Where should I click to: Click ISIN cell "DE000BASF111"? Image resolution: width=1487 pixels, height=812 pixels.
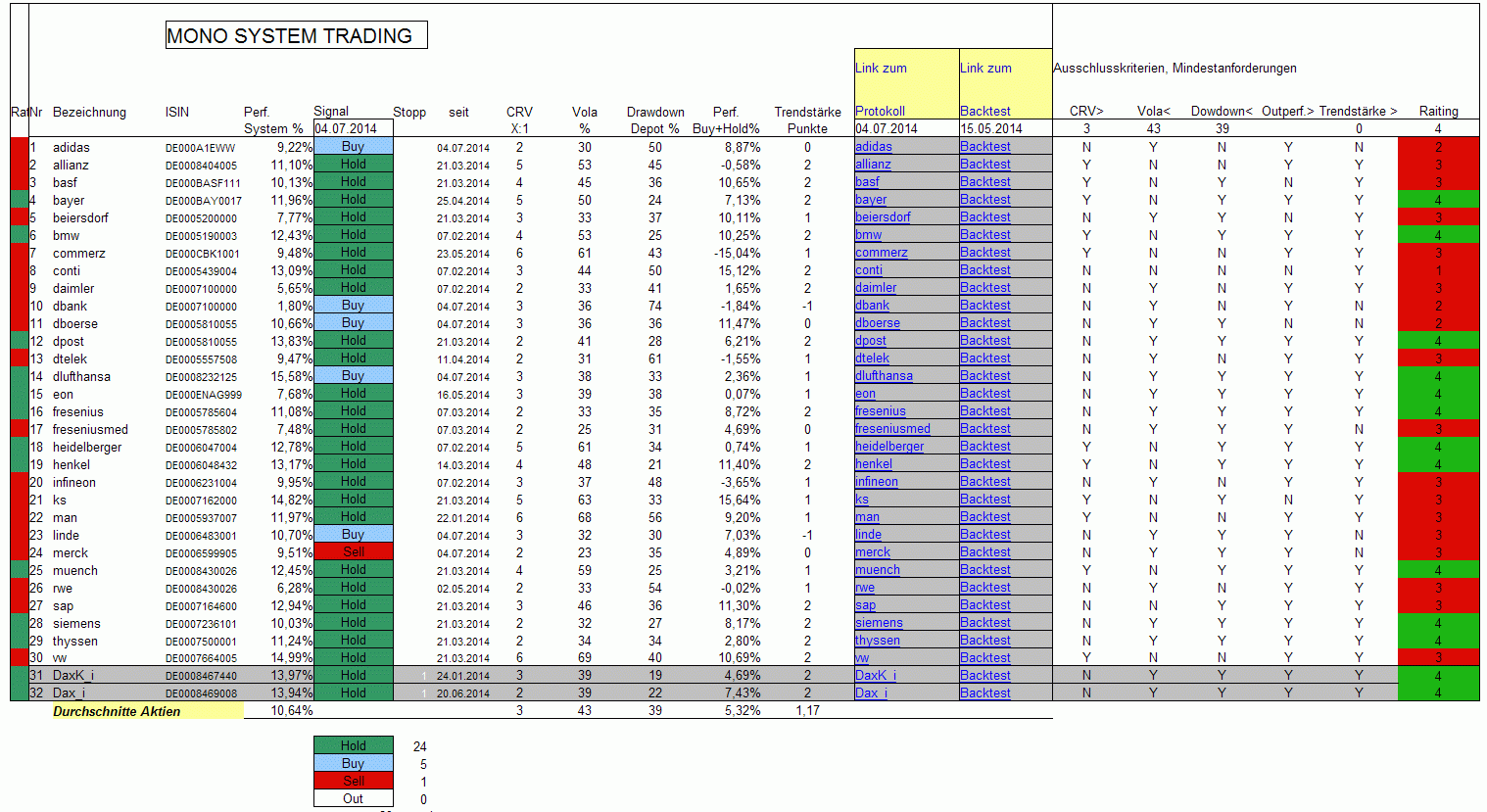(x=203, y=183)
